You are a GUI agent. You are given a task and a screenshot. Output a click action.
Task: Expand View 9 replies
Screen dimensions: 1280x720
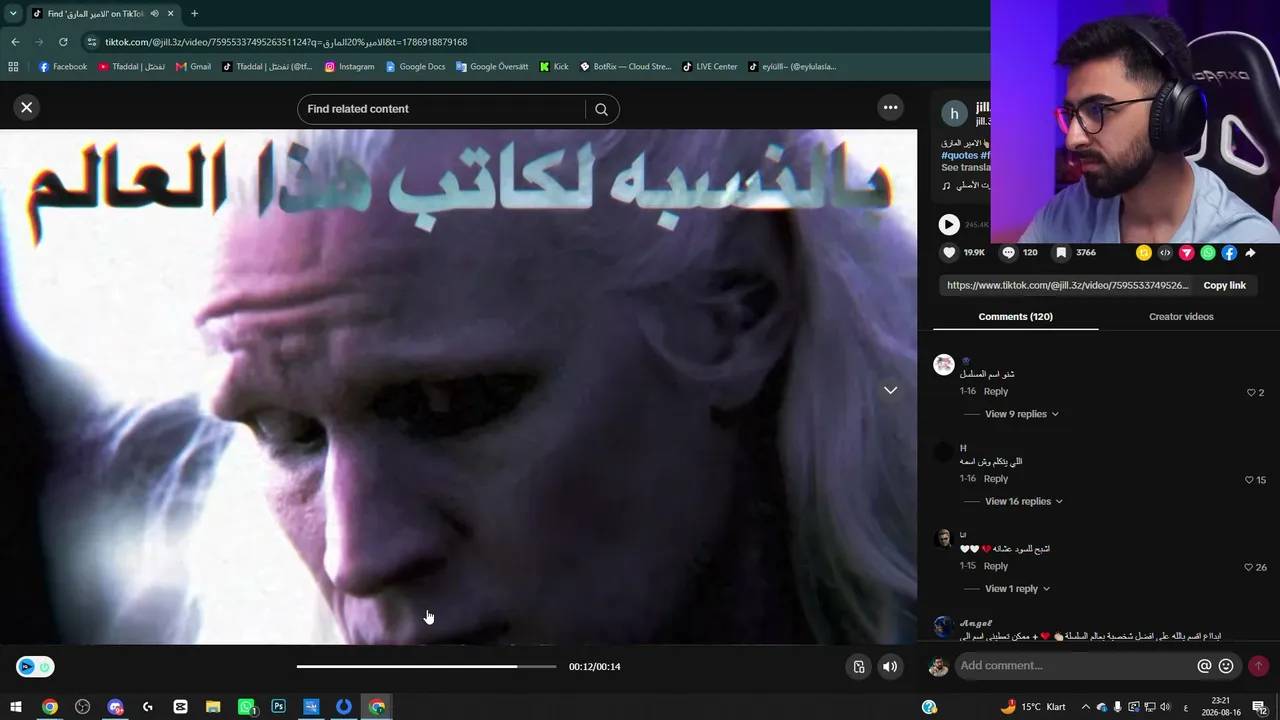(x=1021, y=414)
